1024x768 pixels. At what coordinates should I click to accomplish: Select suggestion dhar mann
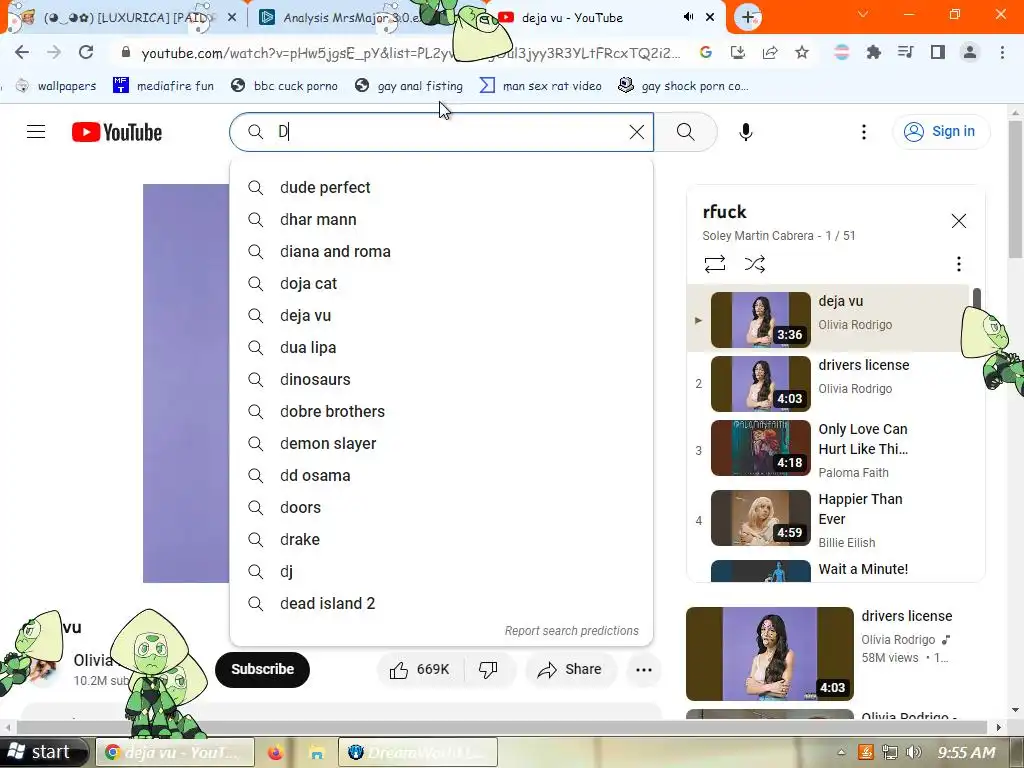click(318, 219)
